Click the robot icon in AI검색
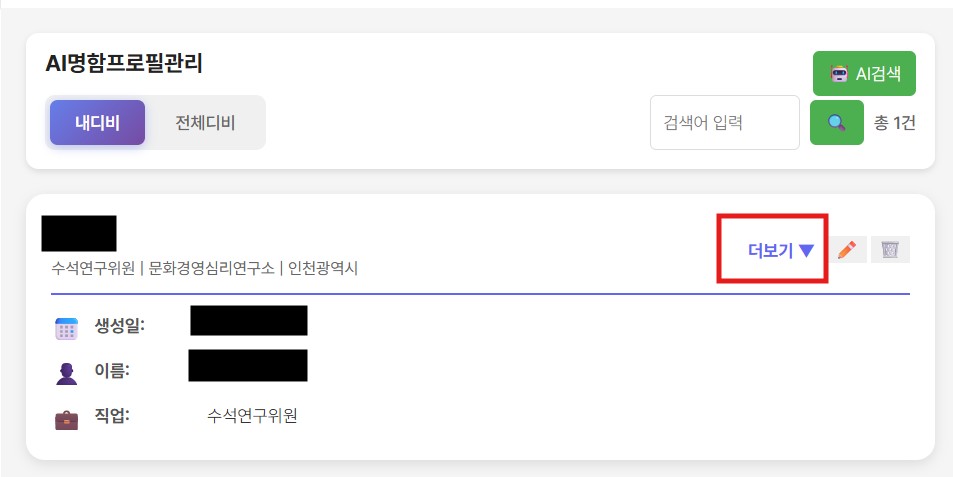 [838, 73]
